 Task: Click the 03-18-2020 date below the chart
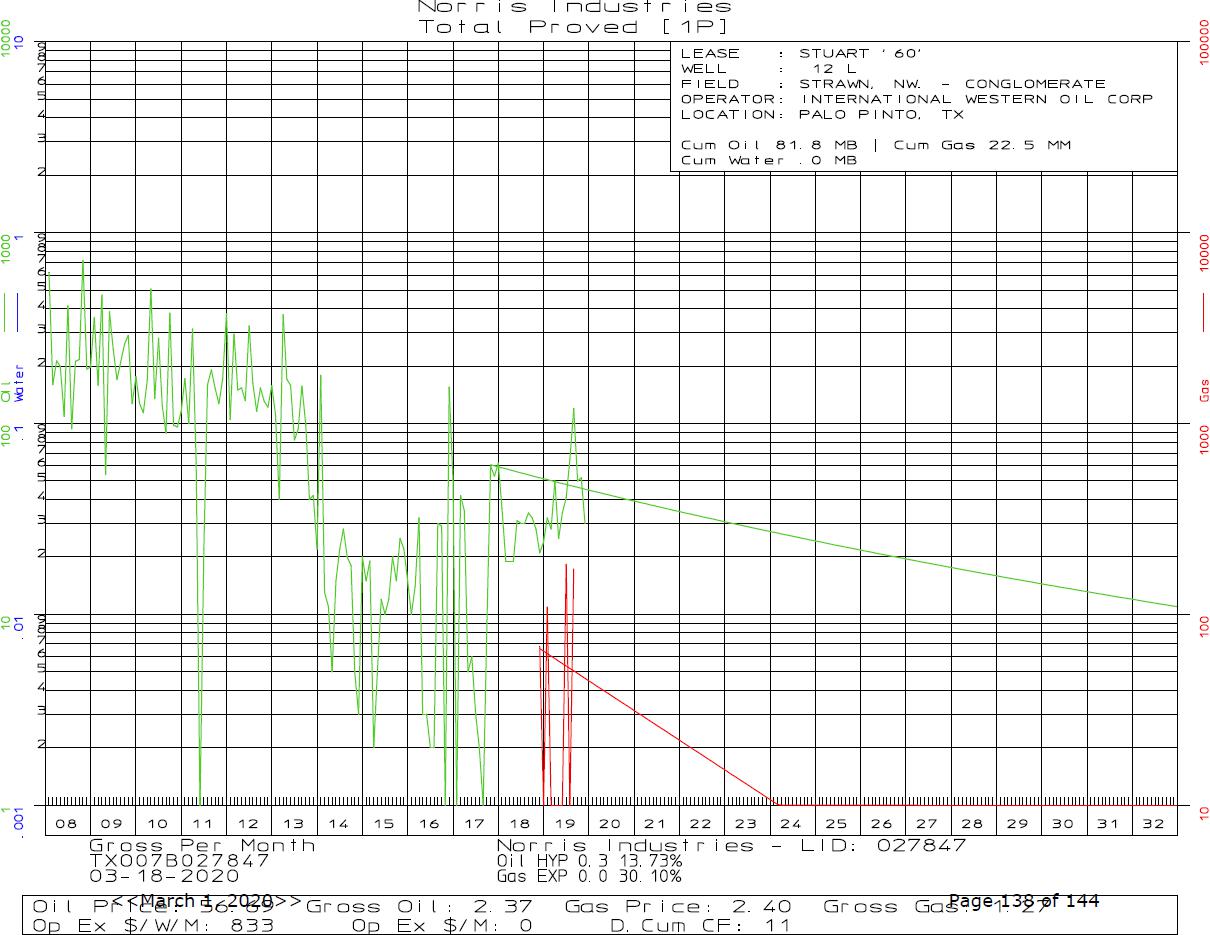157,875
